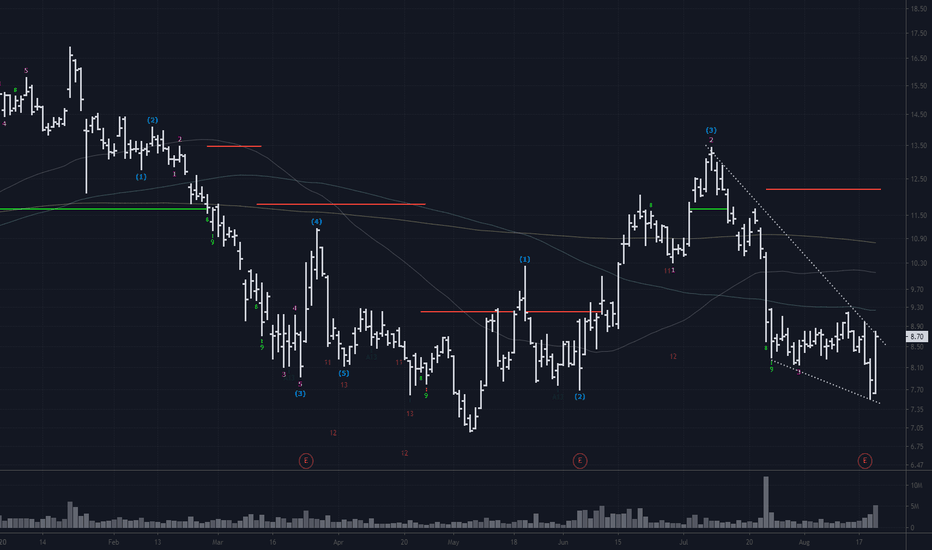Image resolution: width=932 pixels, height=550 pixels.
Task: Select the blue (1) label above May spike
Action: [524, 259]
